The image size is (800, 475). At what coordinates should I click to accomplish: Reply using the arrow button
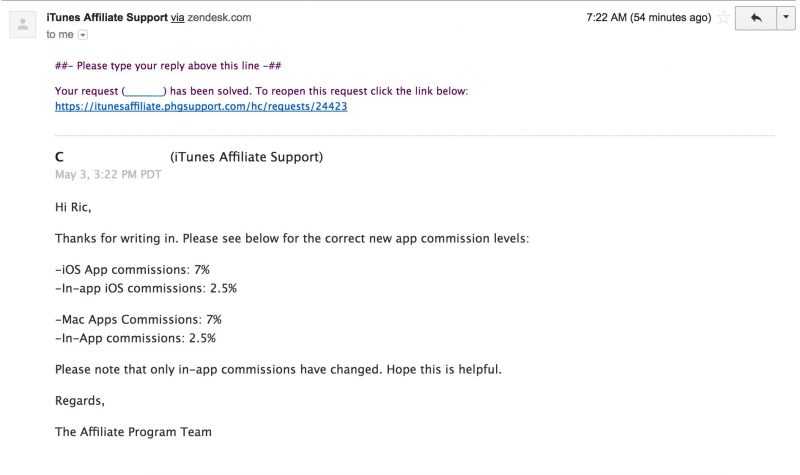756,18
